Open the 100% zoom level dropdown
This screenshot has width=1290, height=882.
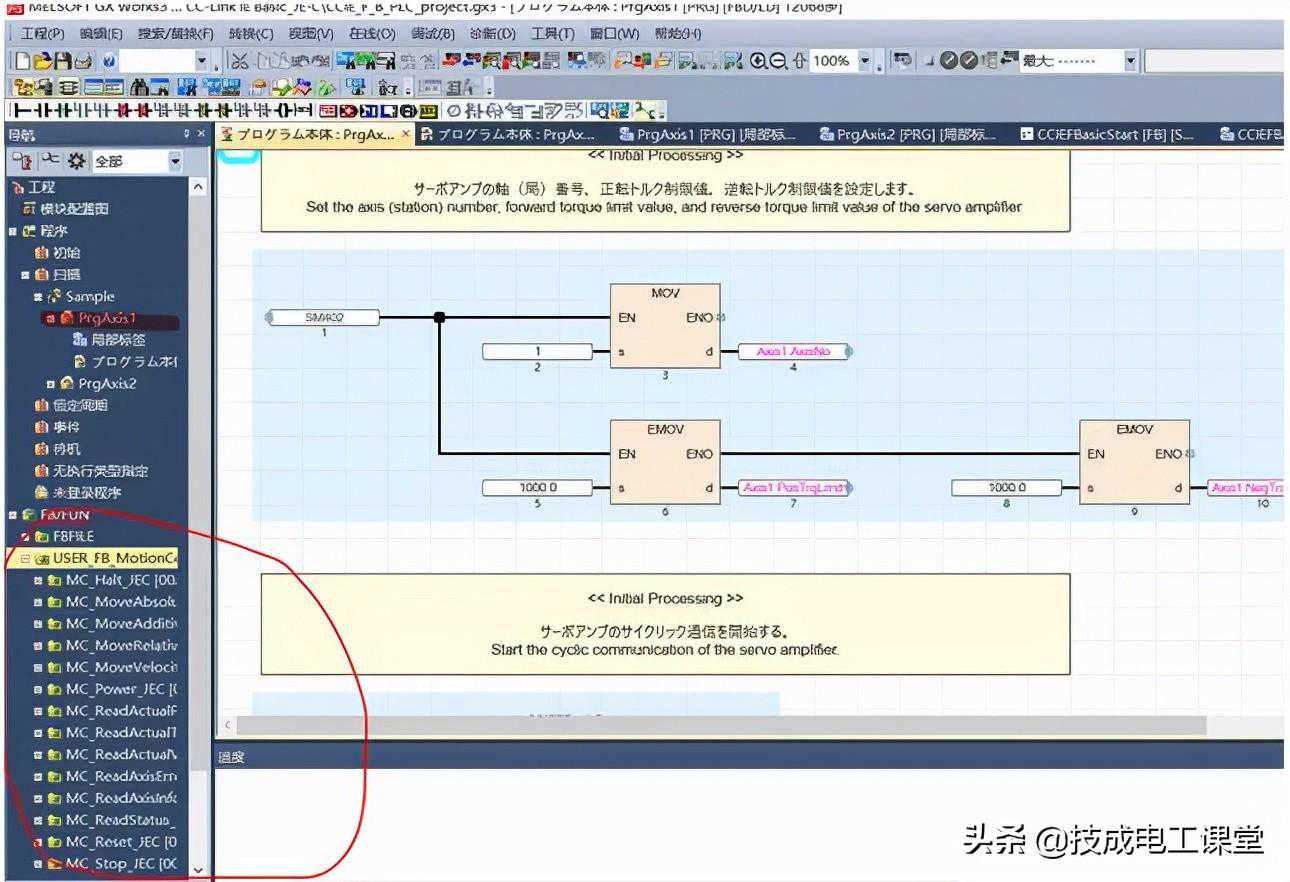(x=865, y=61)
